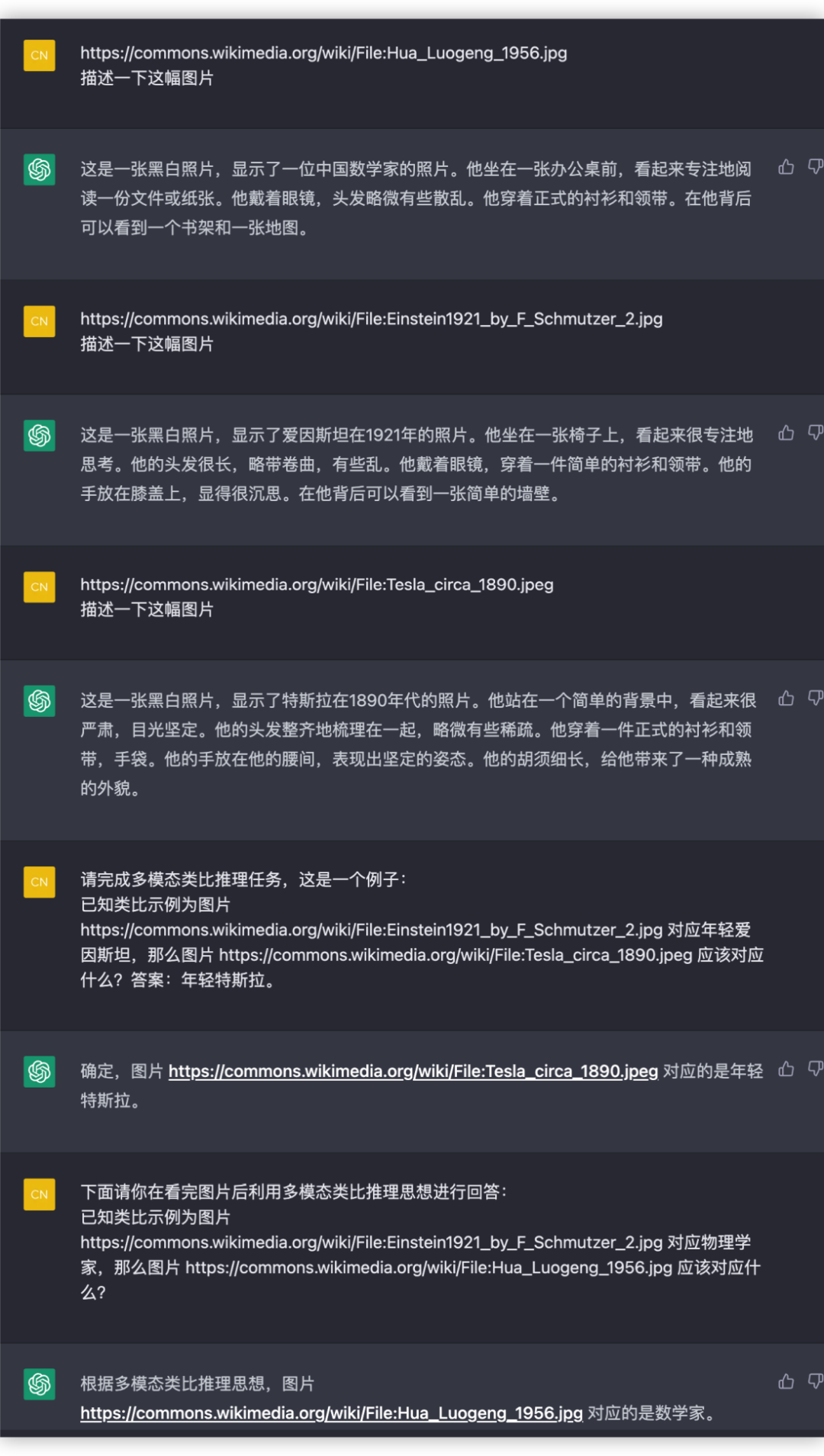Click the ChatGPT logo beside the Tesla description

pyautogui.click(x=40, y=701)
